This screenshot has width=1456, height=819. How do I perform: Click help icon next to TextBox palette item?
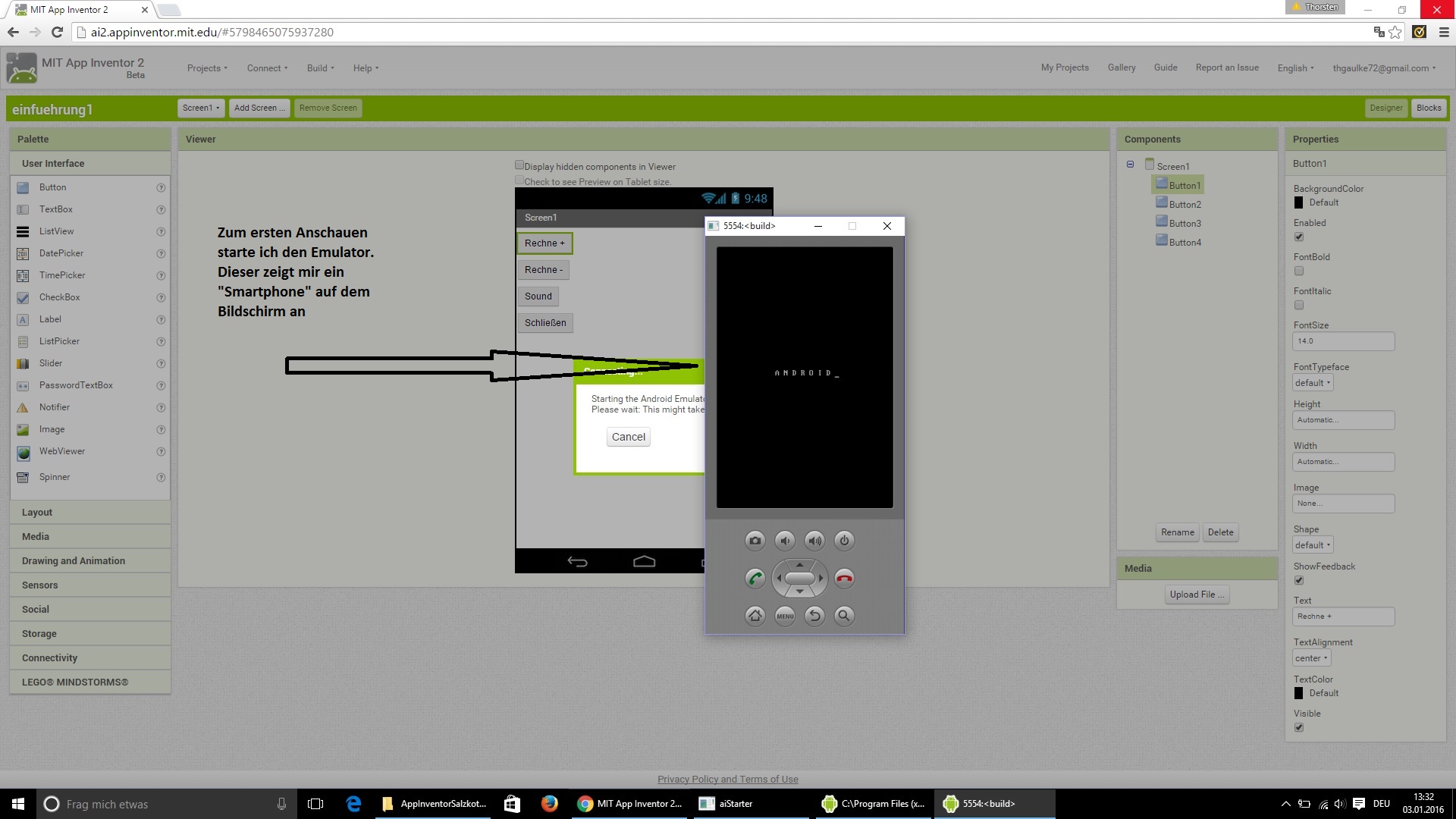161,209
